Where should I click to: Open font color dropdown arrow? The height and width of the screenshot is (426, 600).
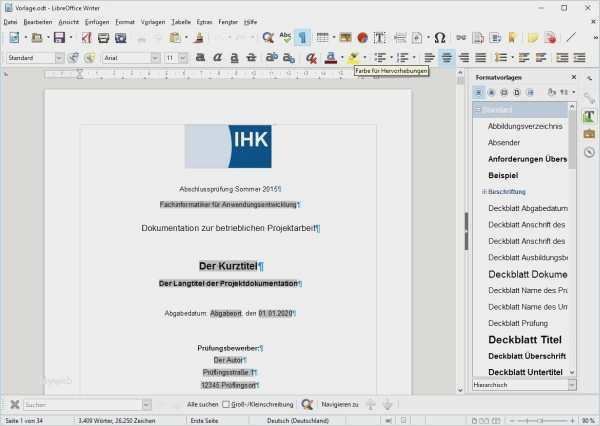click(342, 58)
